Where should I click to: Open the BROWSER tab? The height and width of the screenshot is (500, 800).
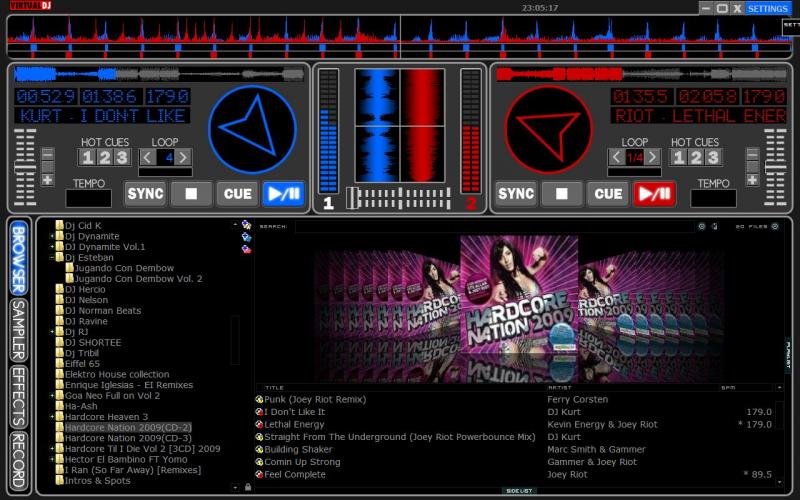[19, 258]
